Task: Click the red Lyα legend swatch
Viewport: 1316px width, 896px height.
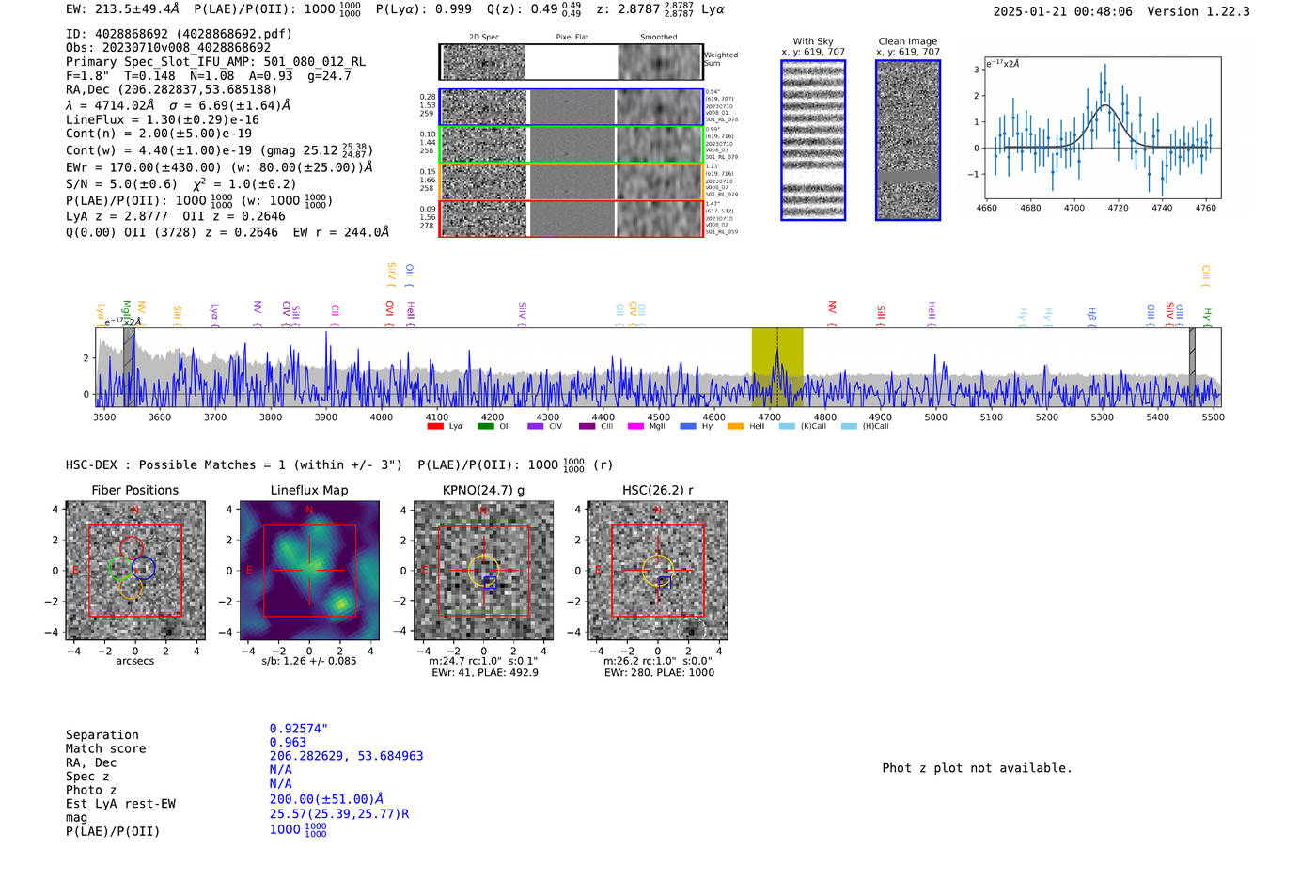Action: (434, 426)
